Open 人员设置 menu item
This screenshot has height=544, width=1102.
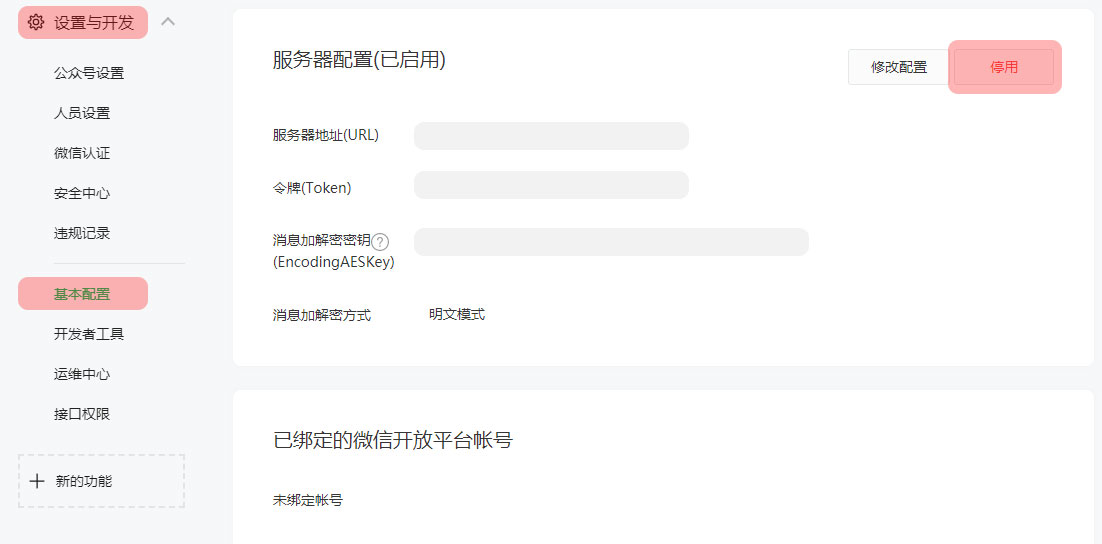click(82, 113)
